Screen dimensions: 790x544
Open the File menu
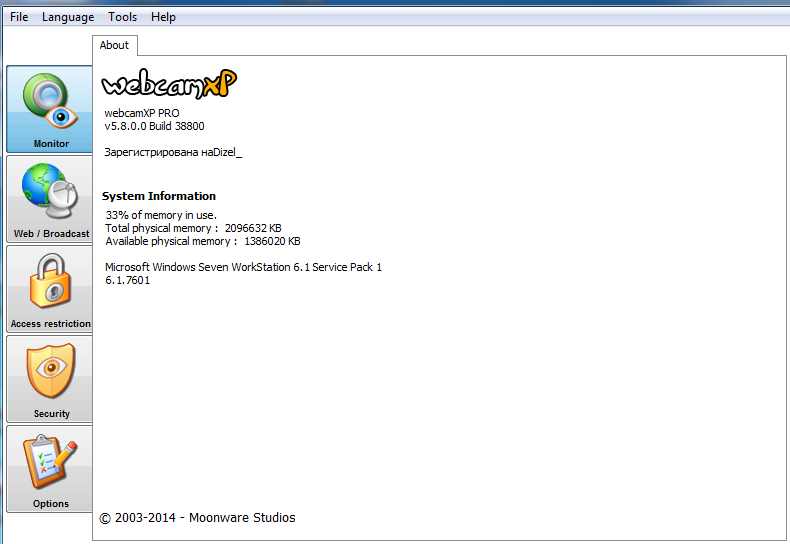tap(19, 17)
